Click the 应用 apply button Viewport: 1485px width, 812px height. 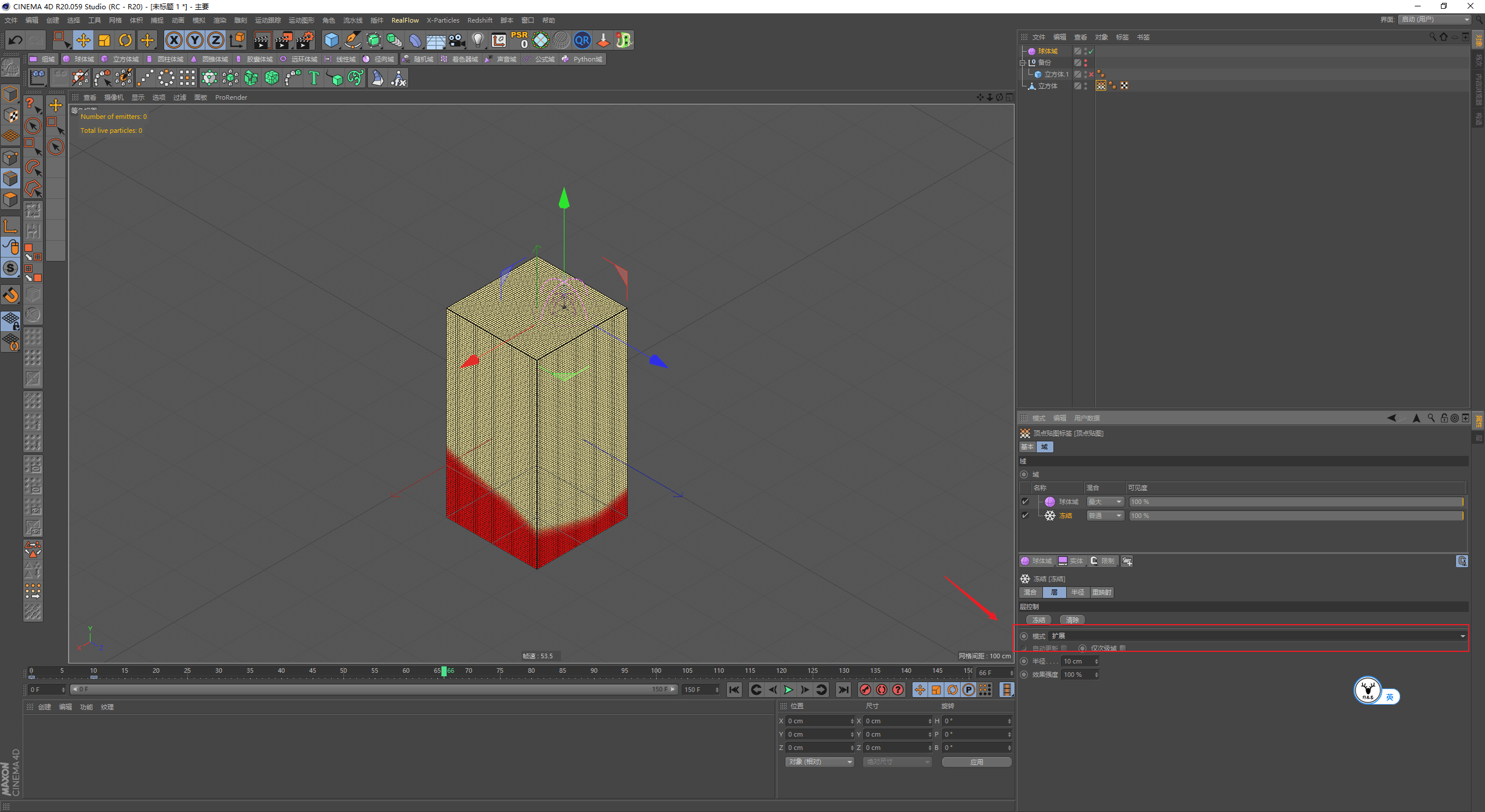(976, 762)
